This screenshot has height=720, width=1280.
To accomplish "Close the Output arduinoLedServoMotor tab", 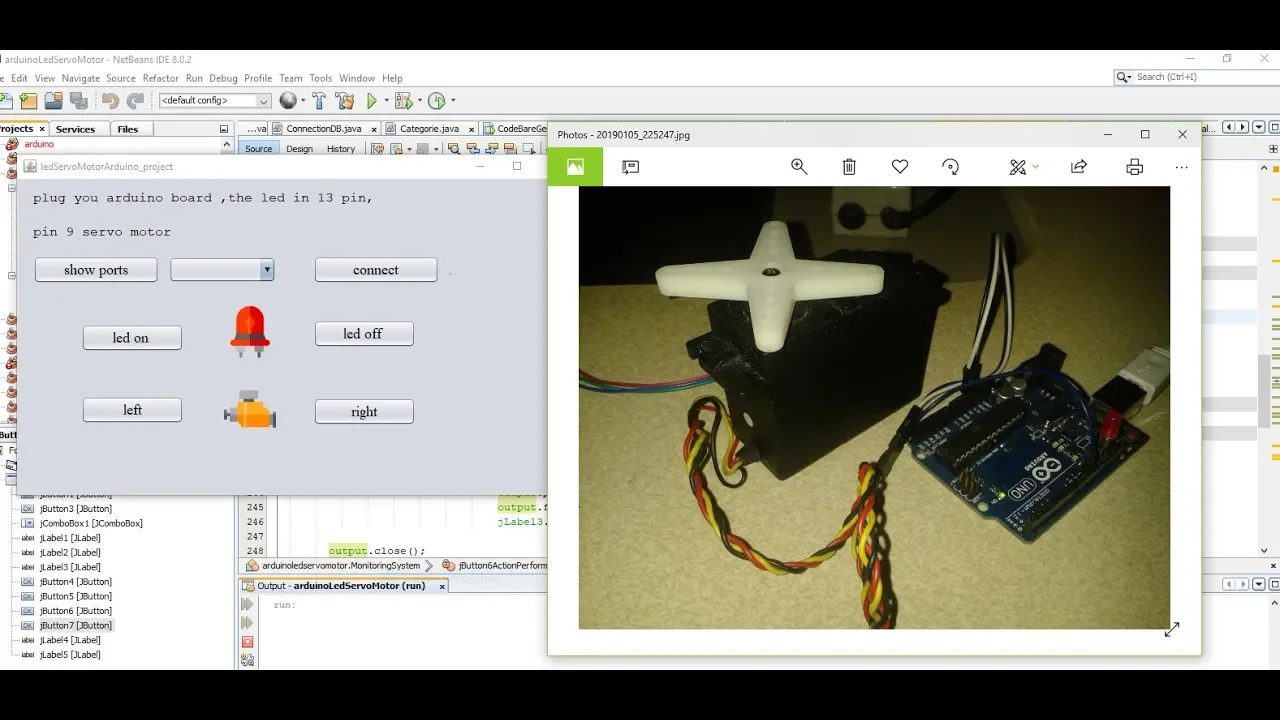I will coord(443,586).
